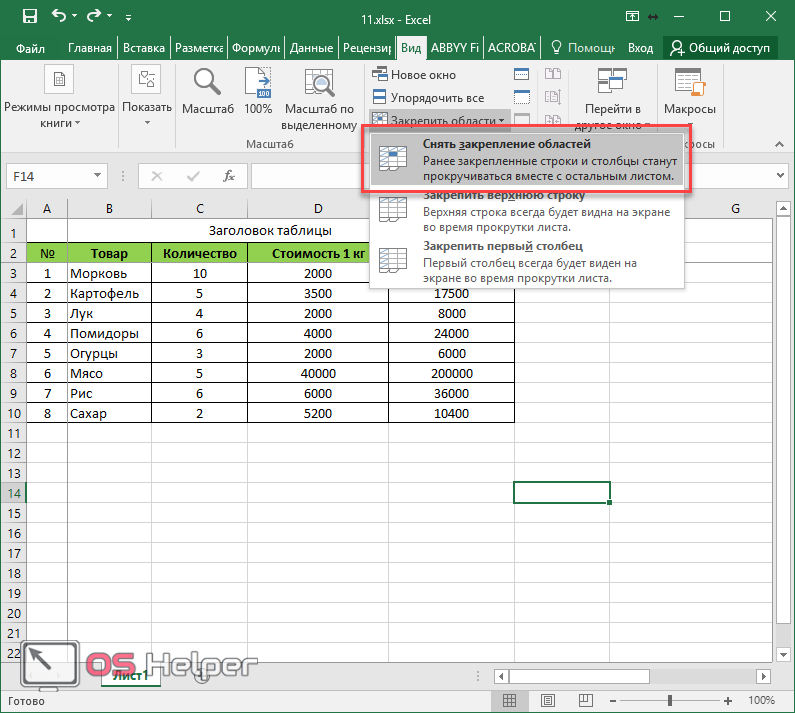Switch to Page Break Preview icon
Screen dimensions: 795x713
586,701
